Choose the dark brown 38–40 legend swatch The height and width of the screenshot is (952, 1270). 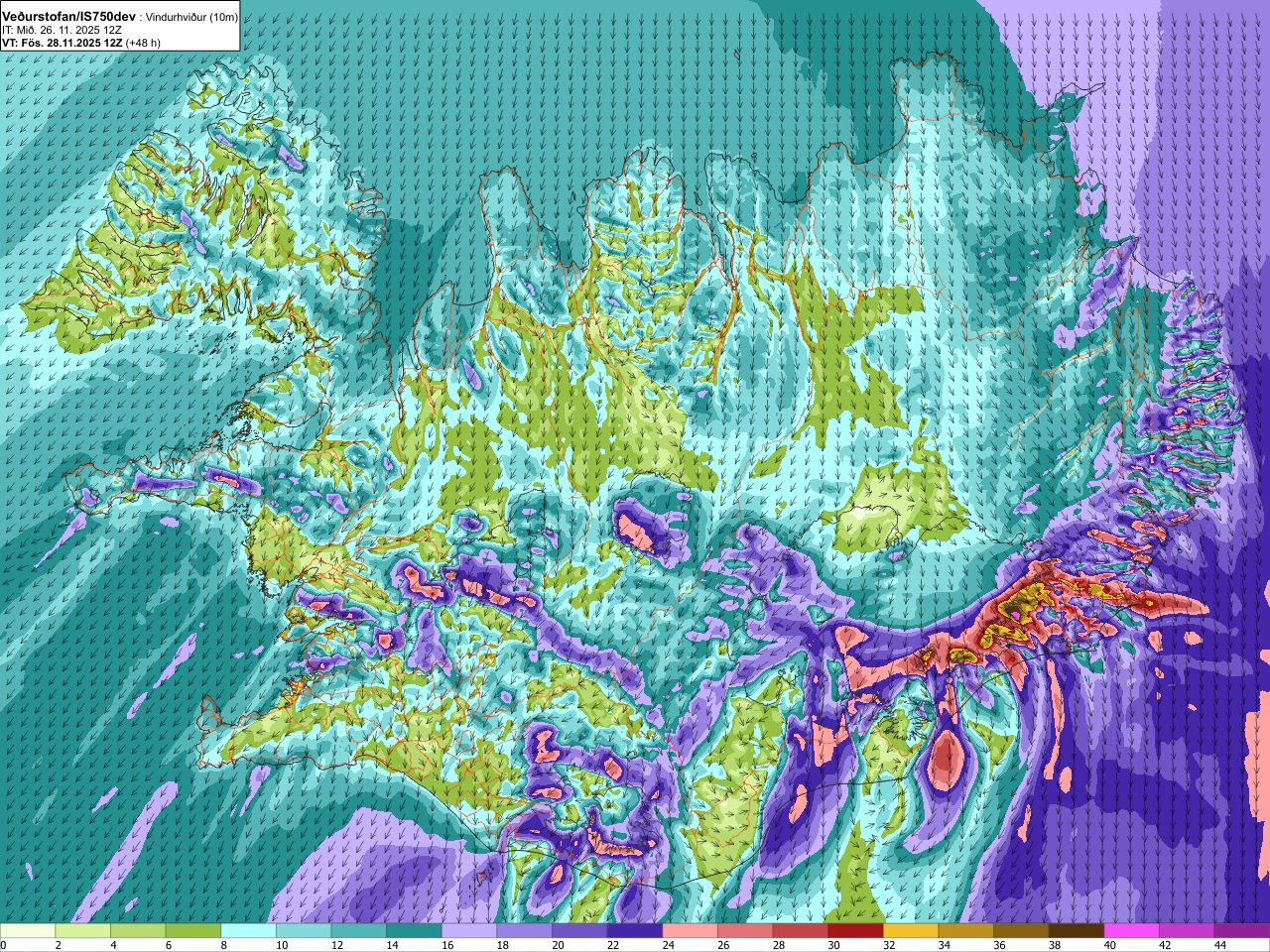[x=1077, y=931]
